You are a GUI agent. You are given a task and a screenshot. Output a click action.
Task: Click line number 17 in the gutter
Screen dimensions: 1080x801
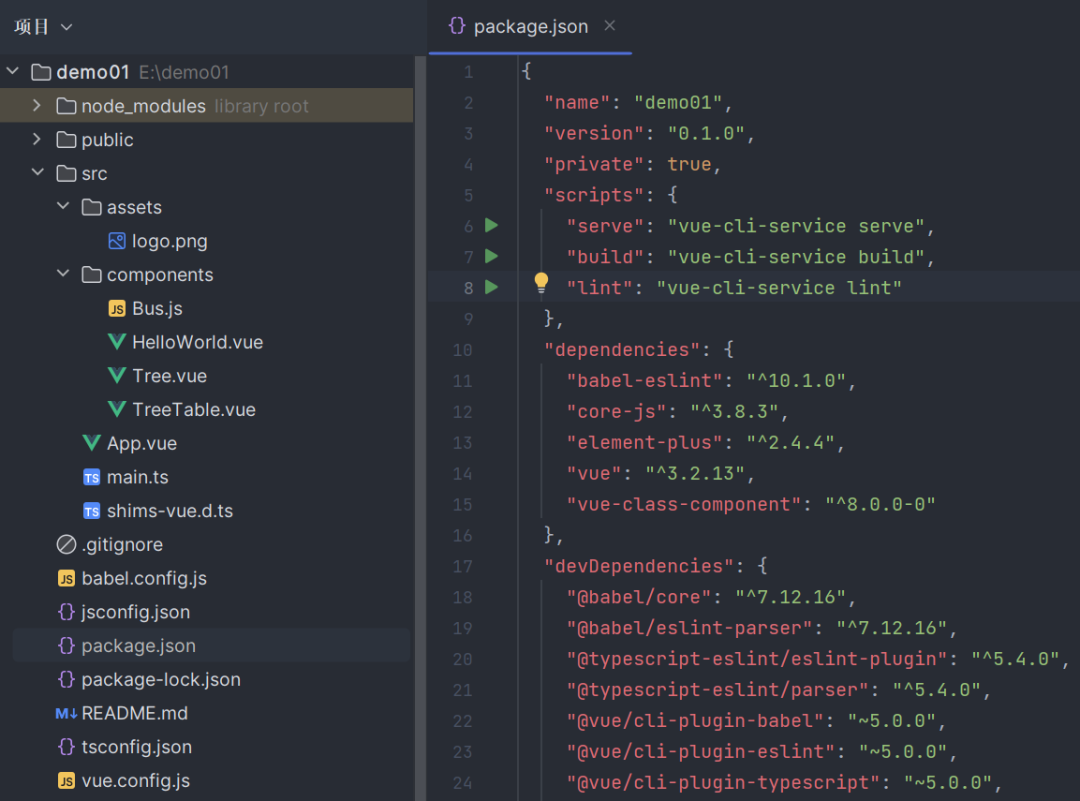click(x=462, y=566)
